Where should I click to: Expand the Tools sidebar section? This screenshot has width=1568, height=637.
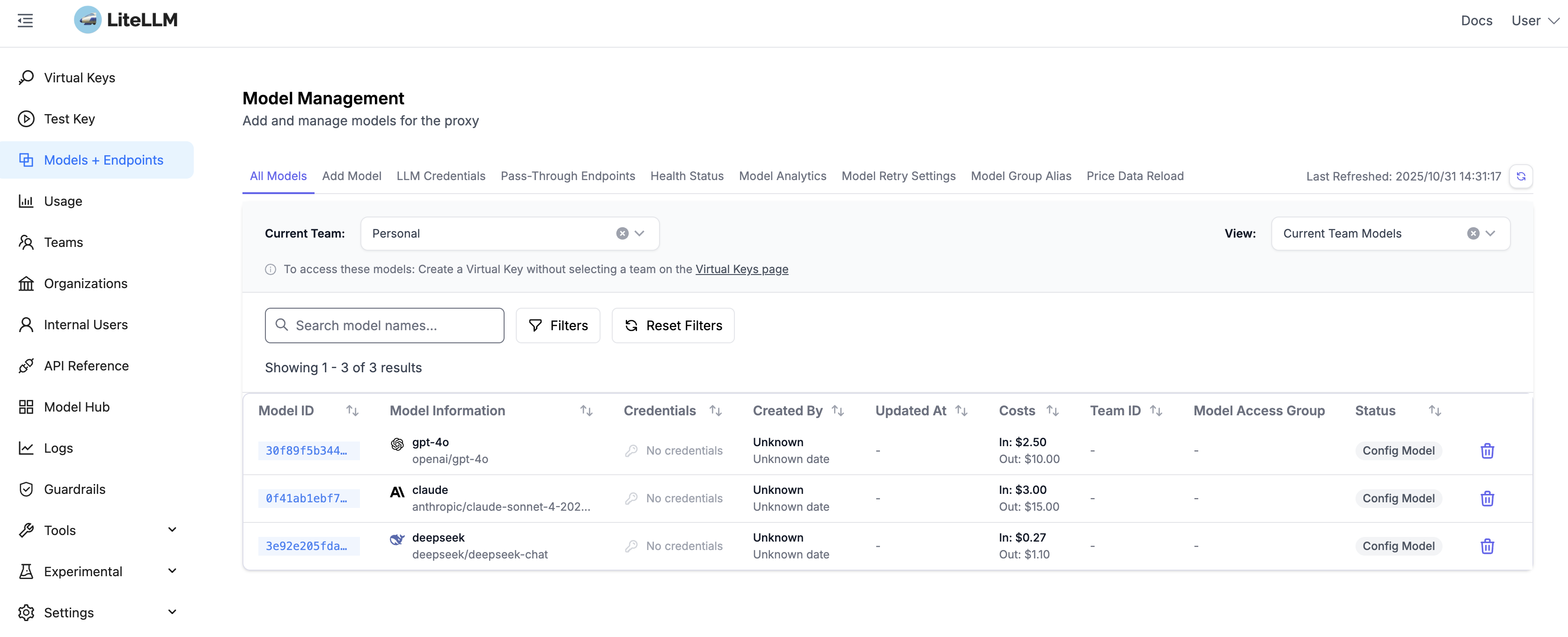[97, 530]
